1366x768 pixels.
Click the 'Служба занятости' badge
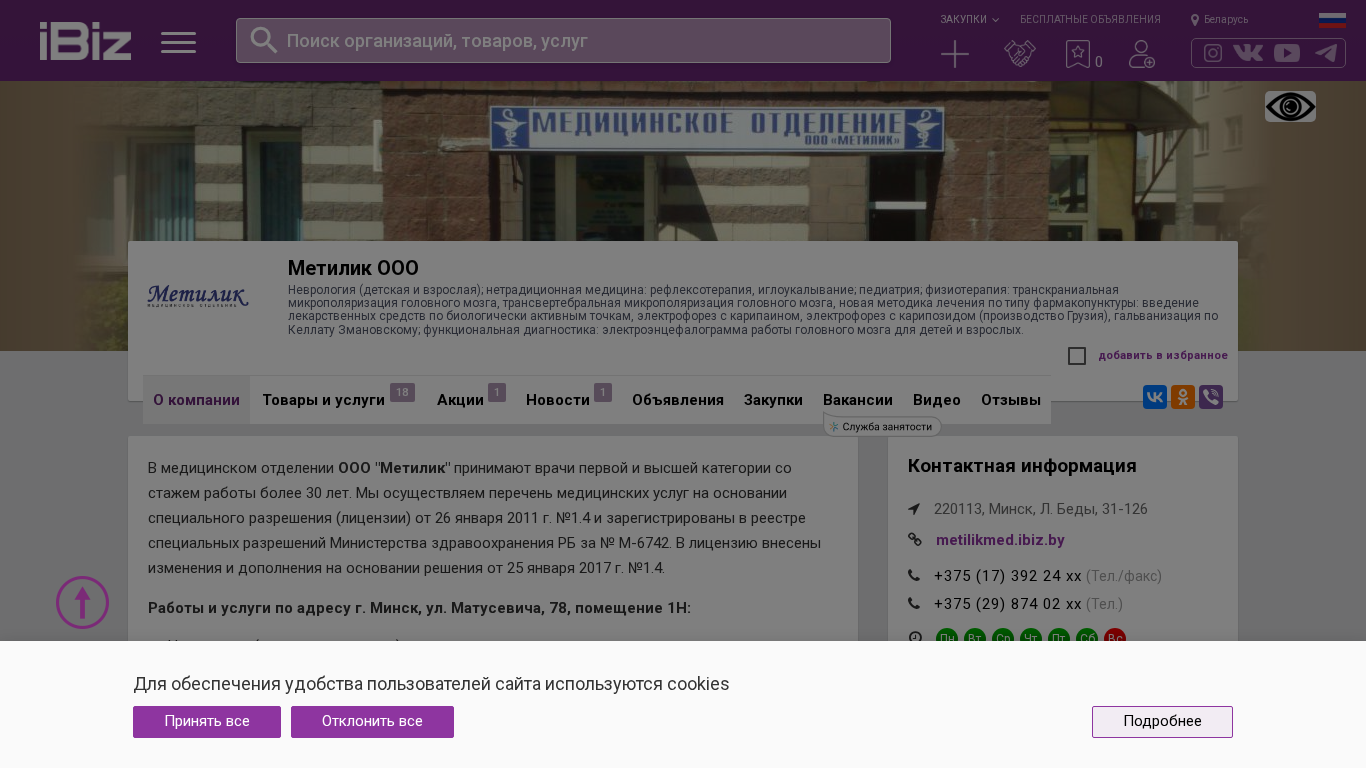[x=882, y=426]
